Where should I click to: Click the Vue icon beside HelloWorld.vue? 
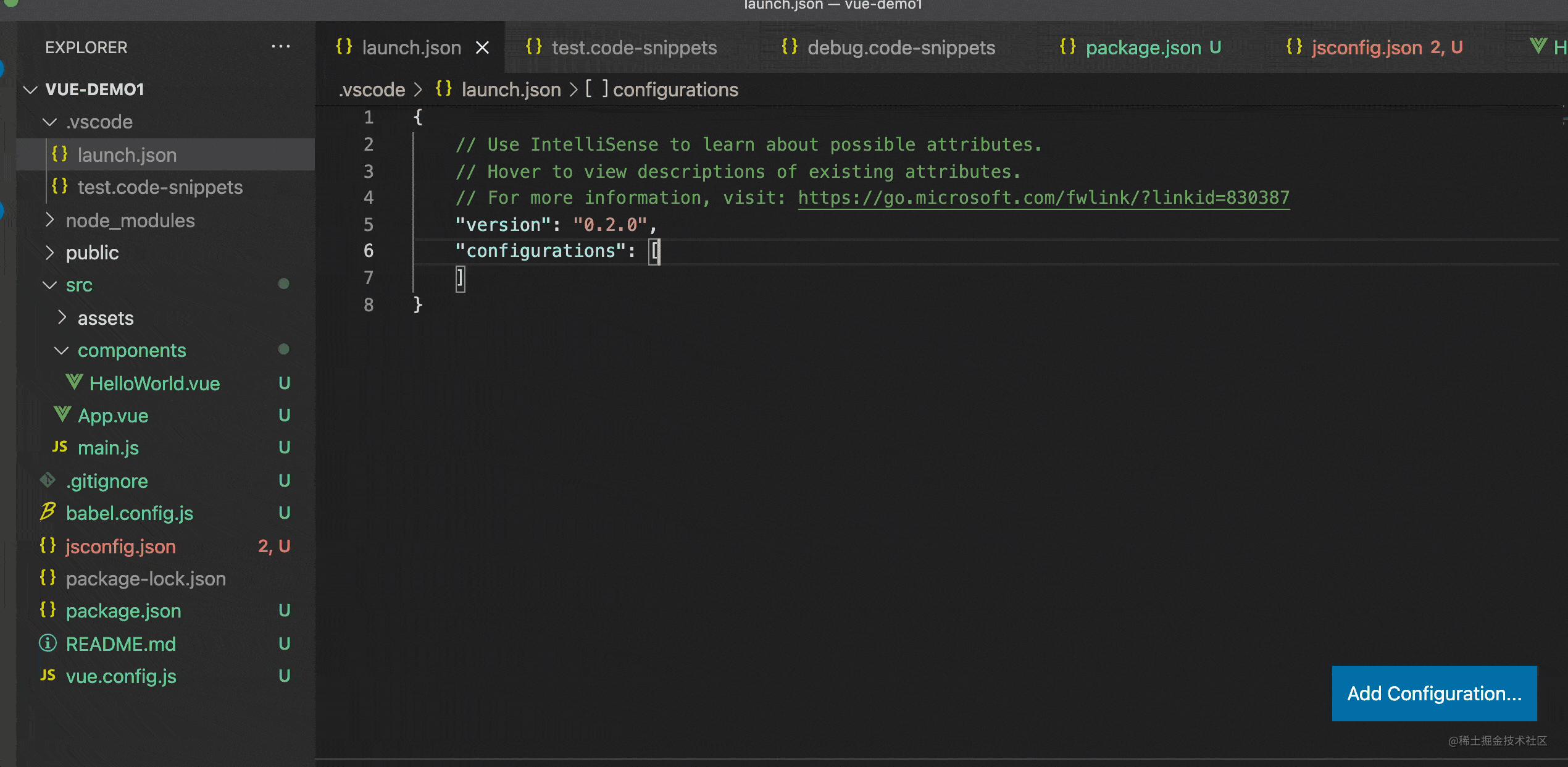[x=74, y=383]
